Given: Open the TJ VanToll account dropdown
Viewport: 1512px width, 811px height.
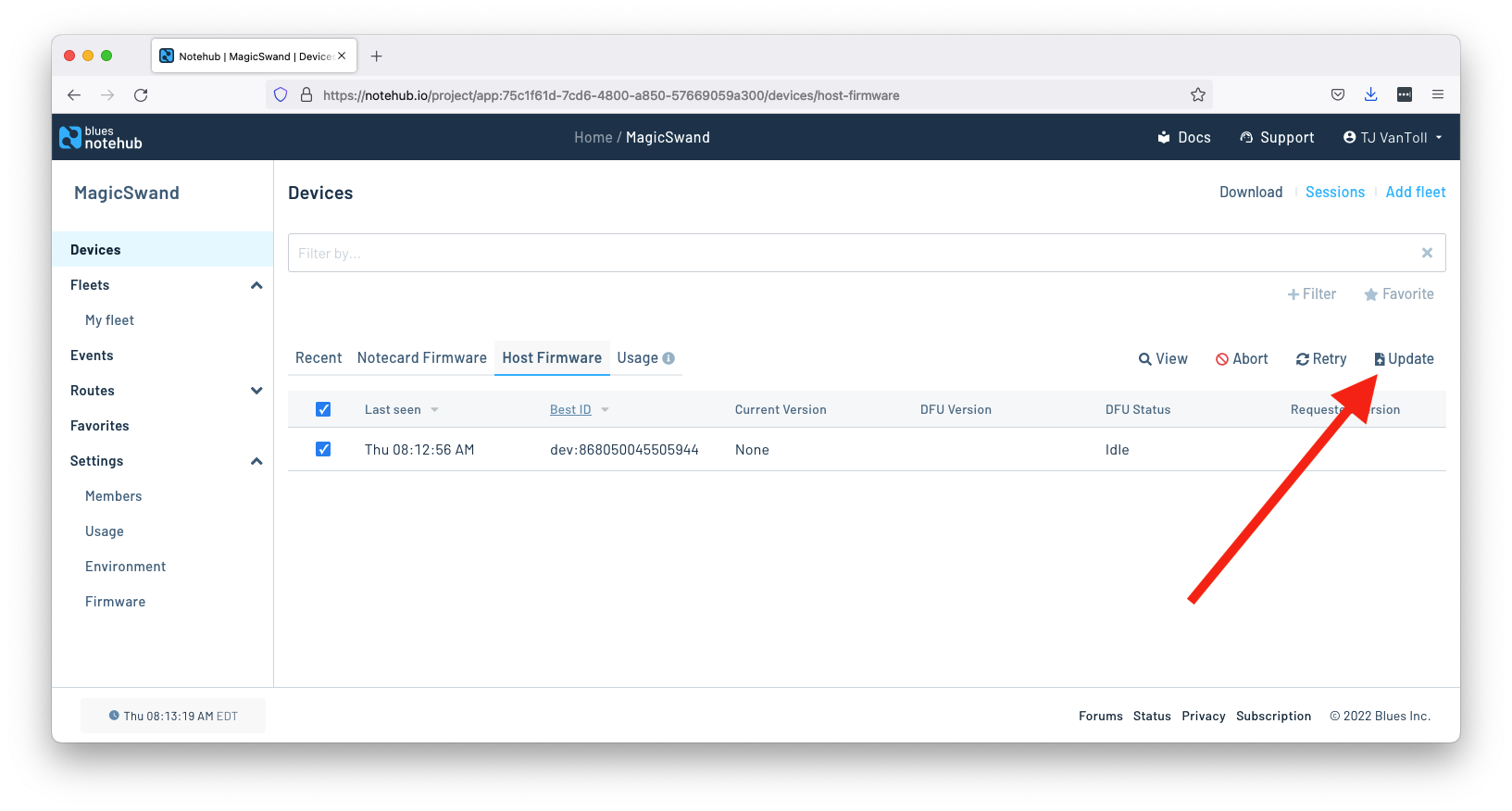Looking at the screenshot, I should 1393,137.
